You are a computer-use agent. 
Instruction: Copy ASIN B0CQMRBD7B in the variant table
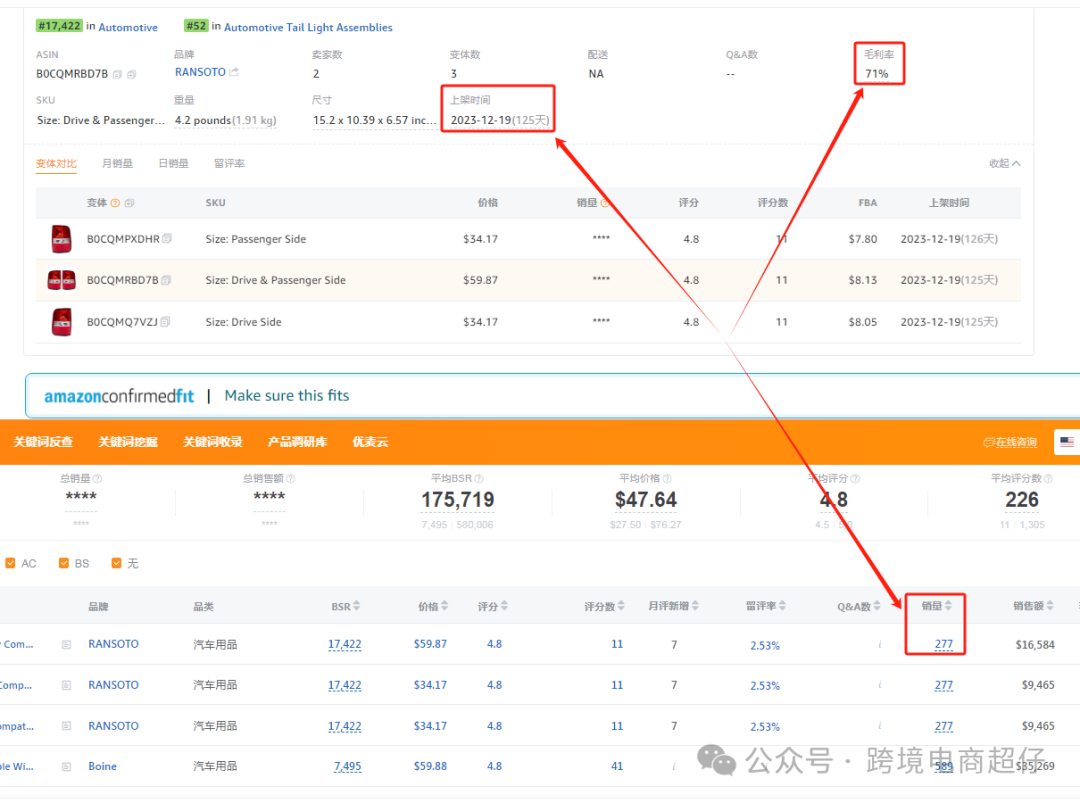(166, 280)
